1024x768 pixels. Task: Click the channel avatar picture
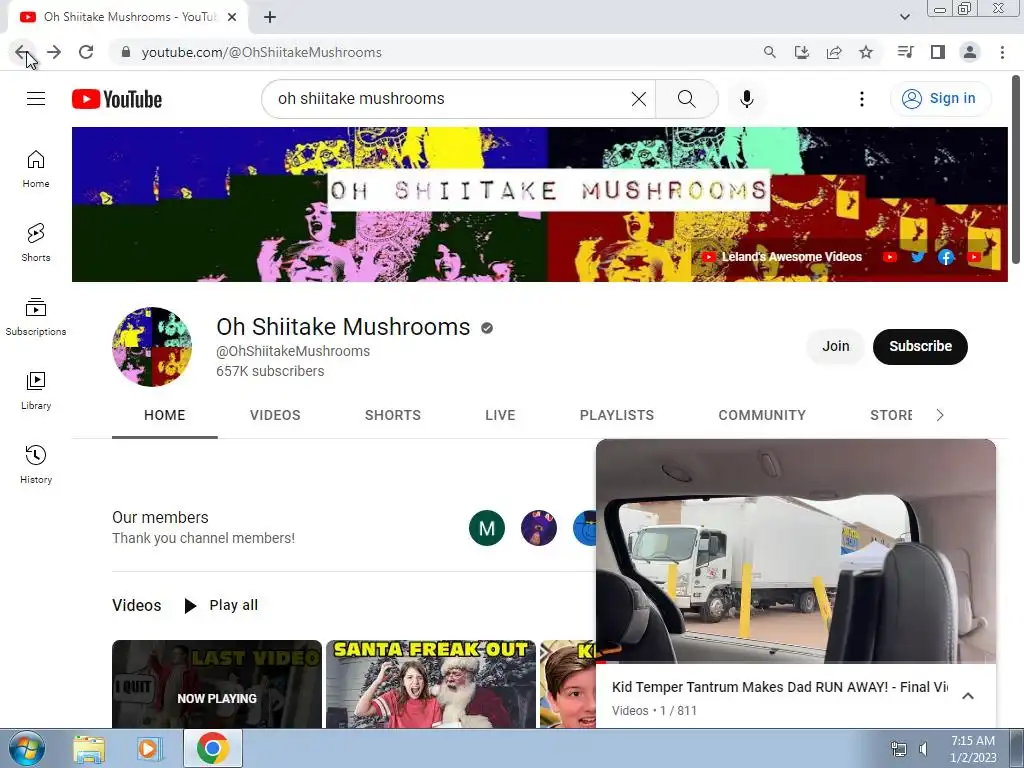[152, 346]
